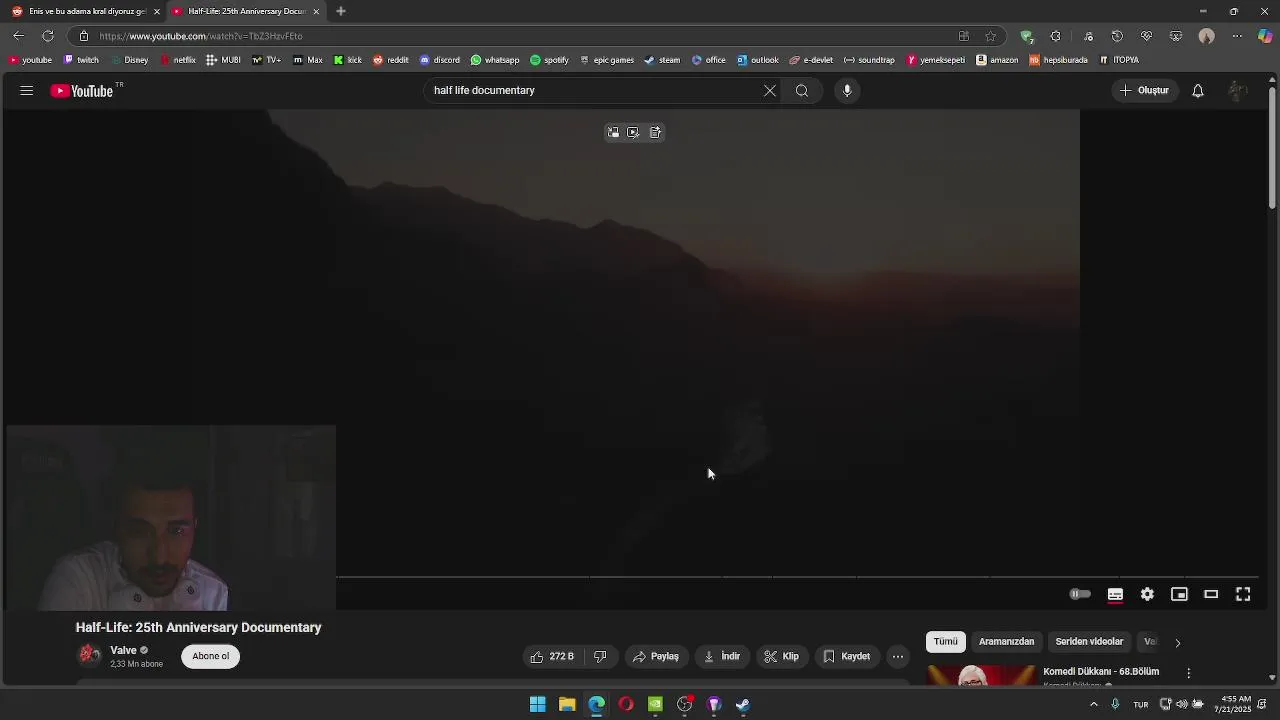Toggle subtitles in the video player
Viewport: 1280px width, 720px height.
pyautogui.click(x=1115, y=594)
